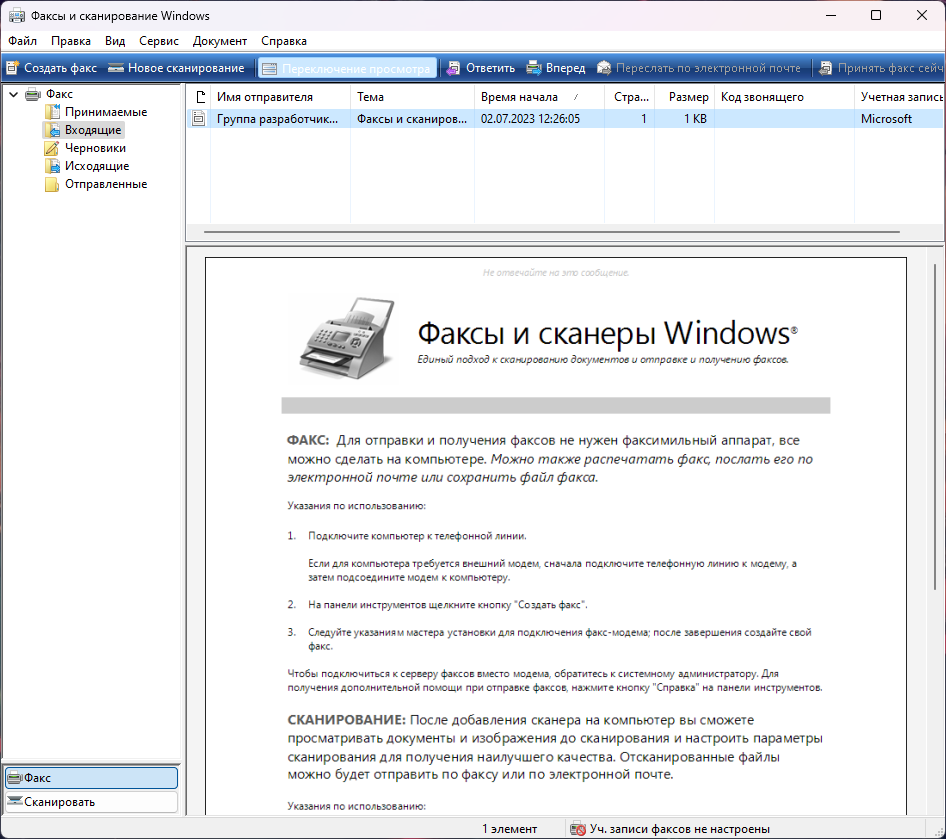
Task: Click the fax preview page image
Action: 556,536
